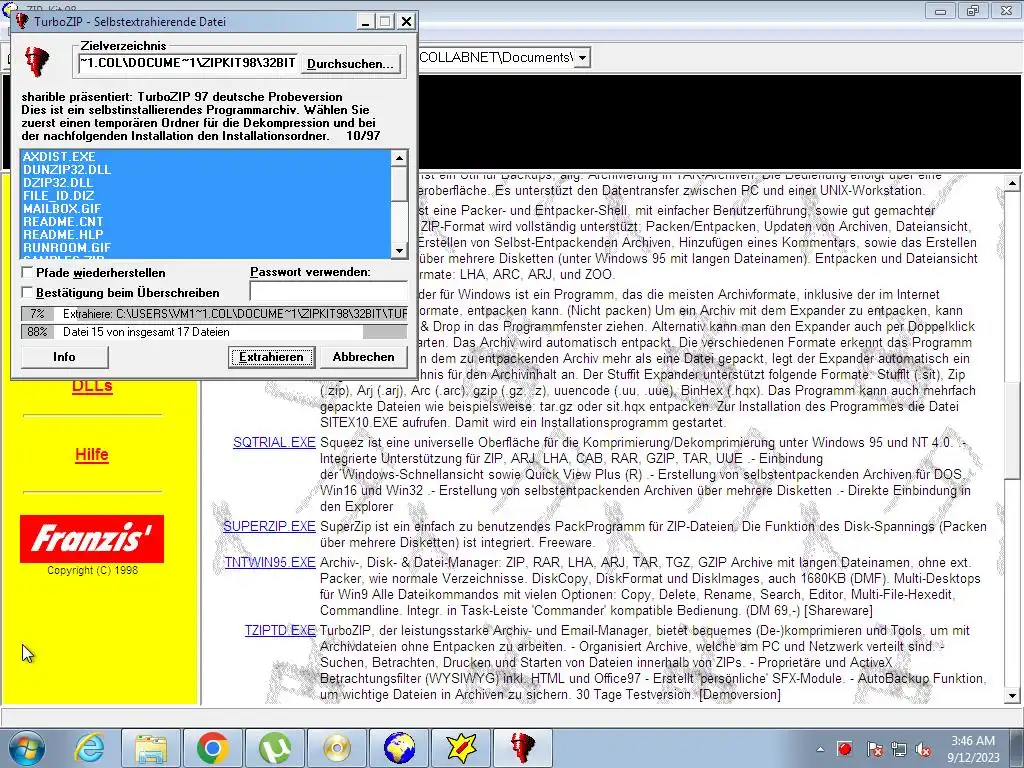Image resolution: width=1024 pixels, height=768 pixels.
Task: Click page scrollbar up arrow
Action: pyautogui.click(x=1012, y=184)
